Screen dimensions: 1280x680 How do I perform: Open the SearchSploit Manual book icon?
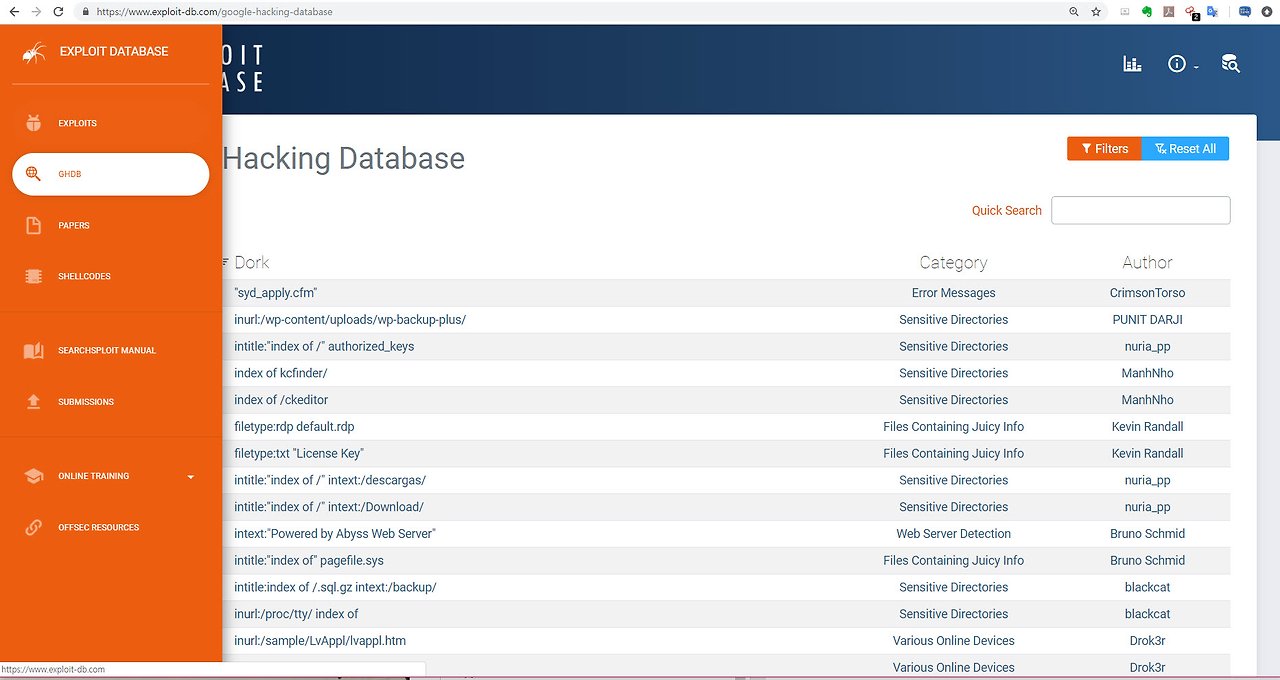click(x=34, y=350)
